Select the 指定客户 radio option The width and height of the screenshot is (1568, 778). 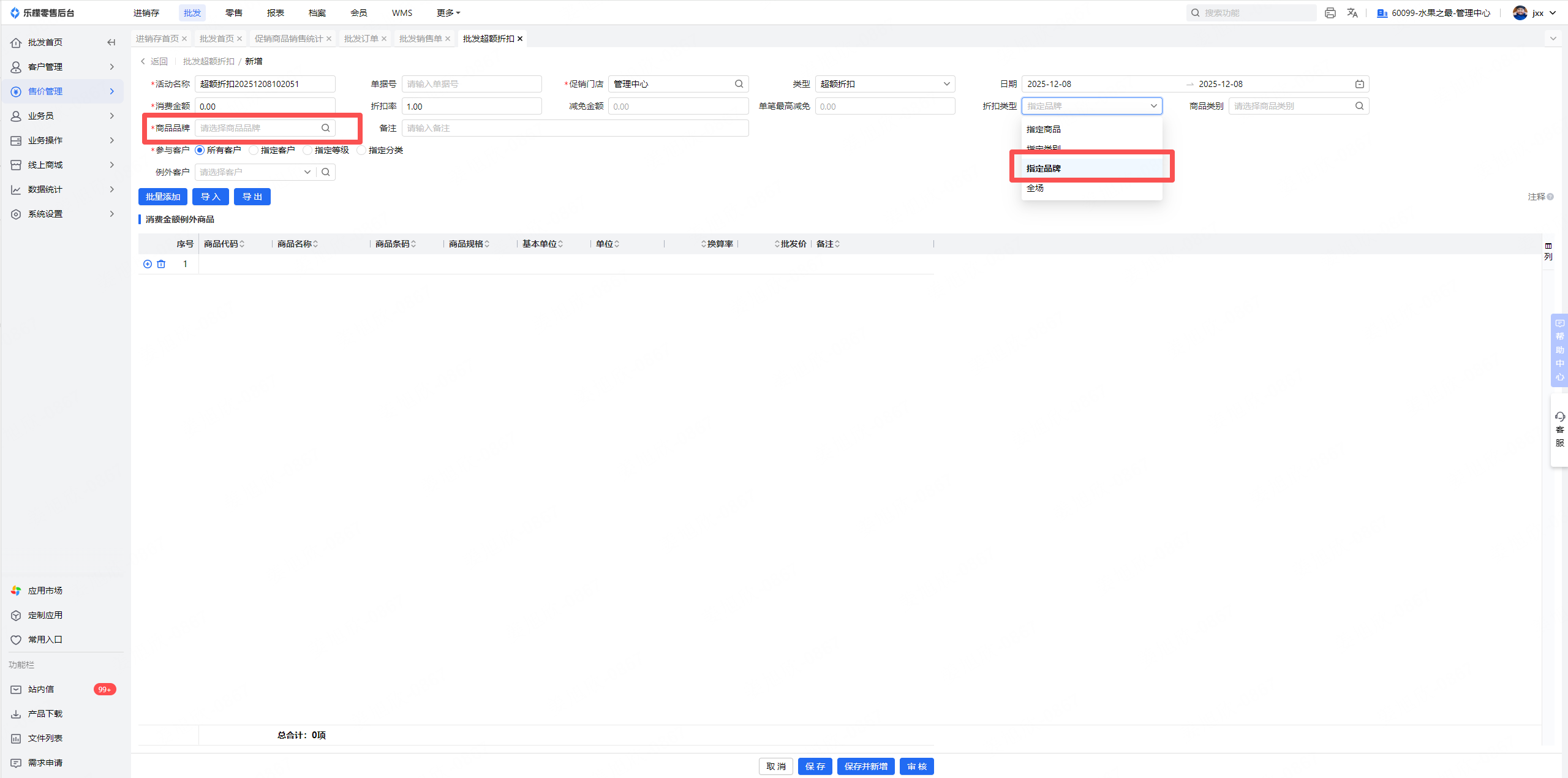[254, 150]
